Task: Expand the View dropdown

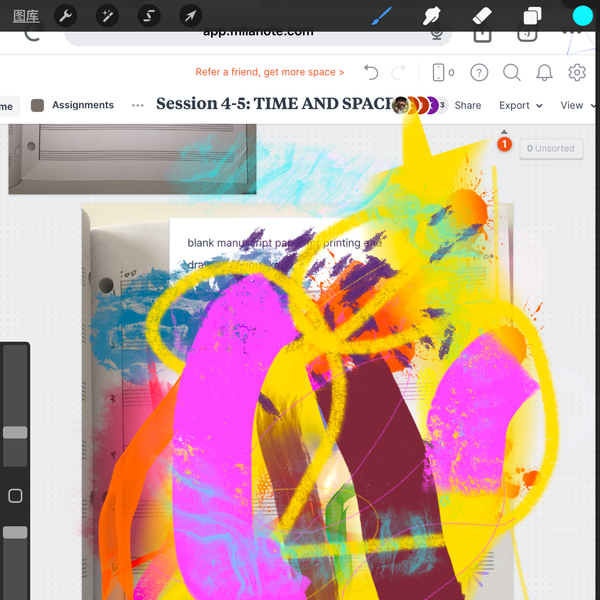Action: coord(571,105)
